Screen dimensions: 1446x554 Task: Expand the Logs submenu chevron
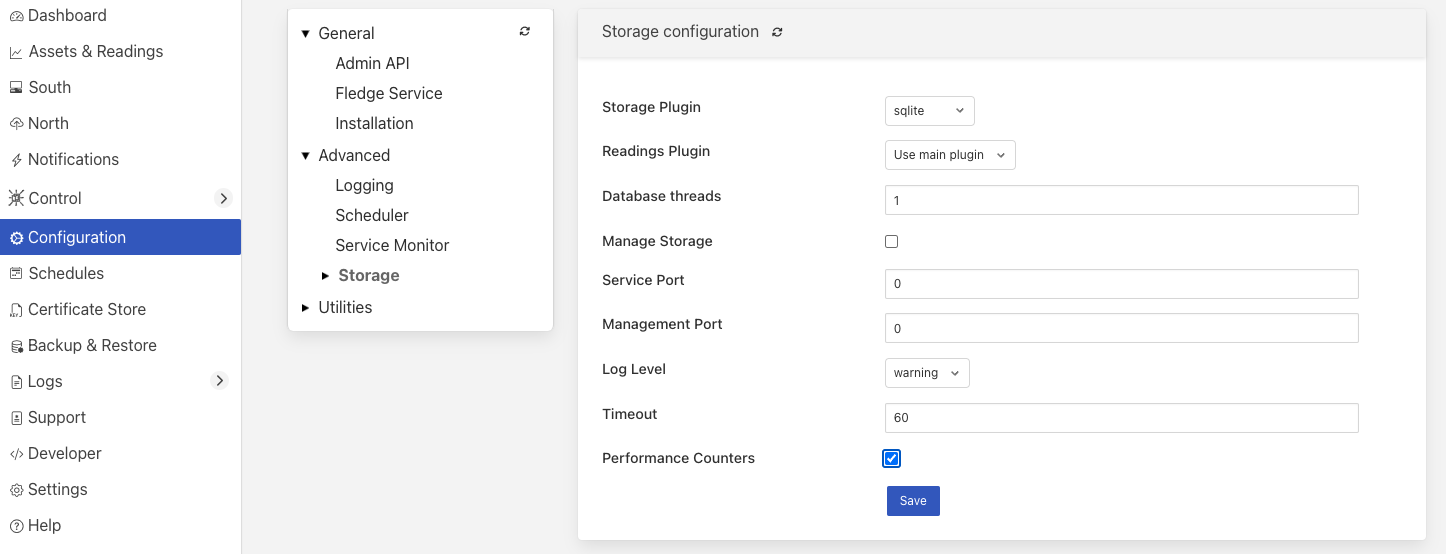point(220,380)
